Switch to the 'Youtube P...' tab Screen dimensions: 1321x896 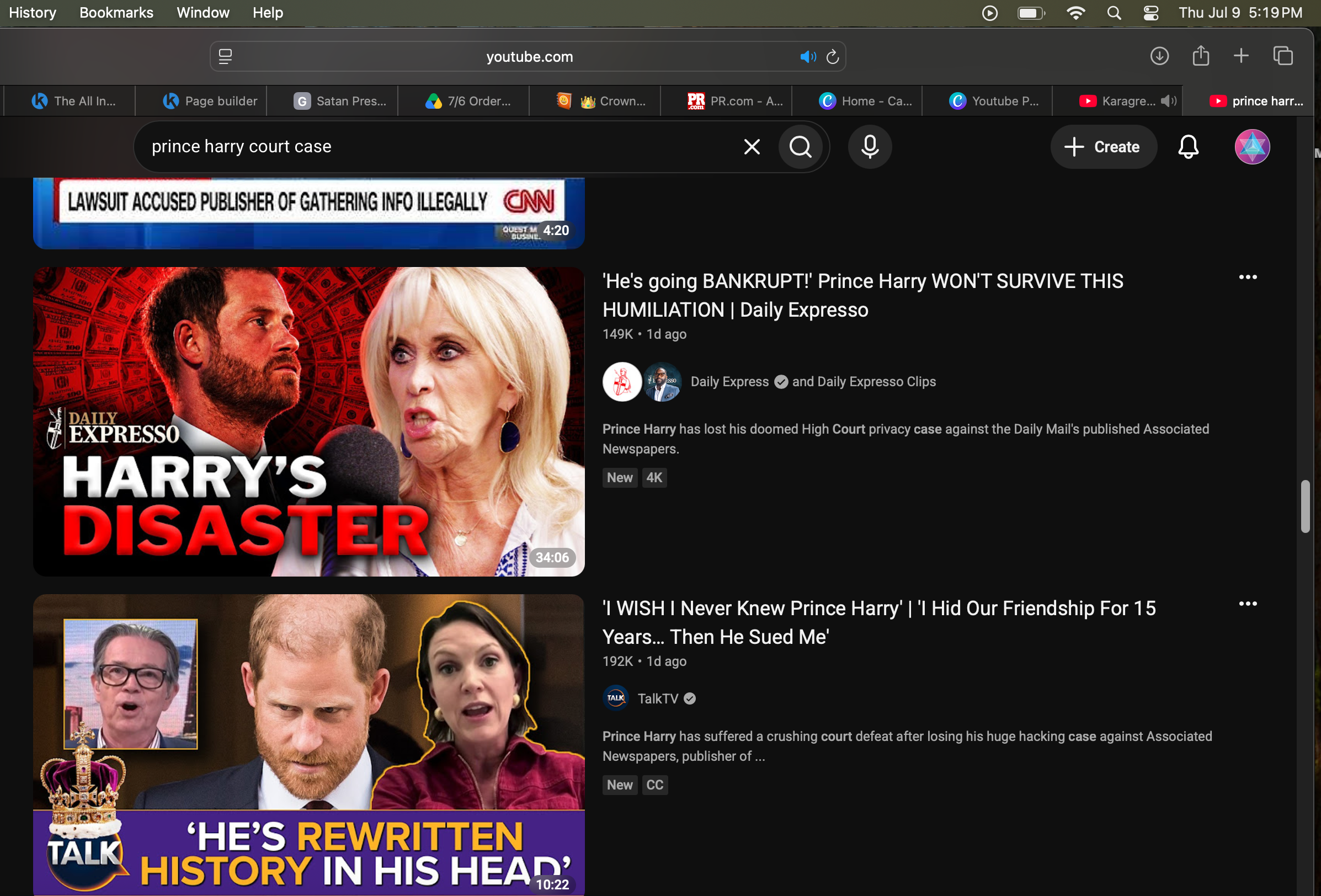[x=987, y=101]
